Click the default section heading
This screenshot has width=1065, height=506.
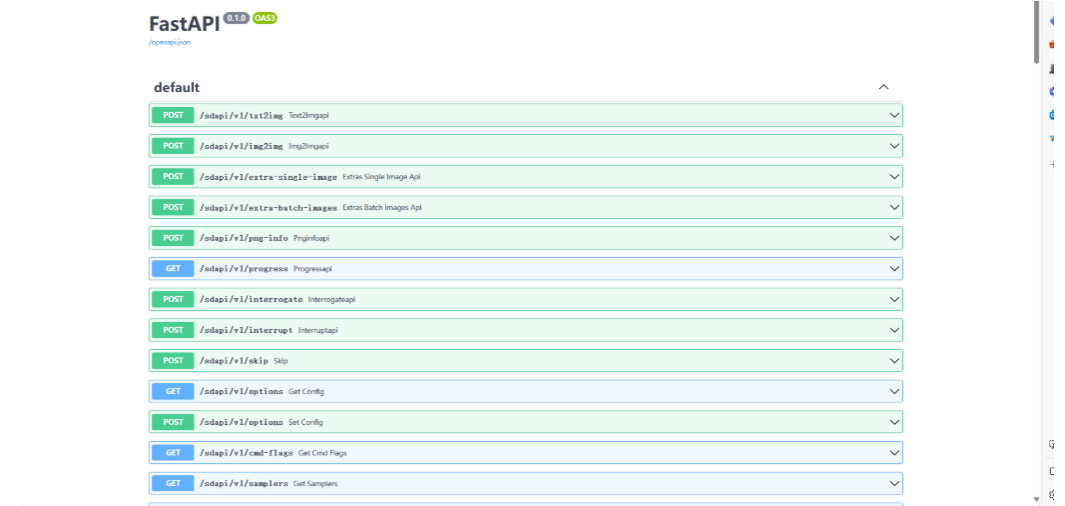tap(177, 88)
